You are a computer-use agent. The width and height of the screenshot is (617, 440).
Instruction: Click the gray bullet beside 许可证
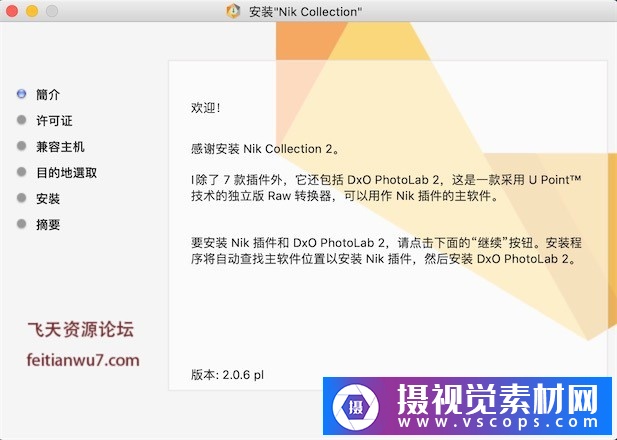[x=21, y=120]
